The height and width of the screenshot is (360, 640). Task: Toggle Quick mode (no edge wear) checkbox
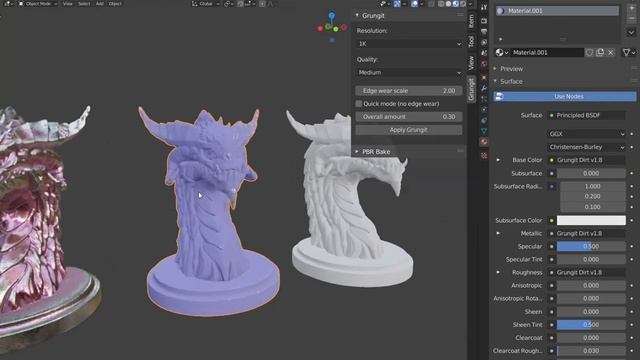359,104
